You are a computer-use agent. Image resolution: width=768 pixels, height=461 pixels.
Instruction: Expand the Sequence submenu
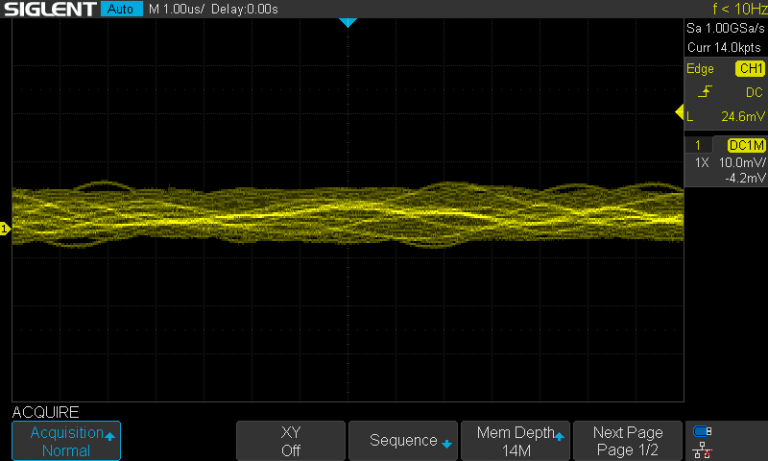pos(403,441)
